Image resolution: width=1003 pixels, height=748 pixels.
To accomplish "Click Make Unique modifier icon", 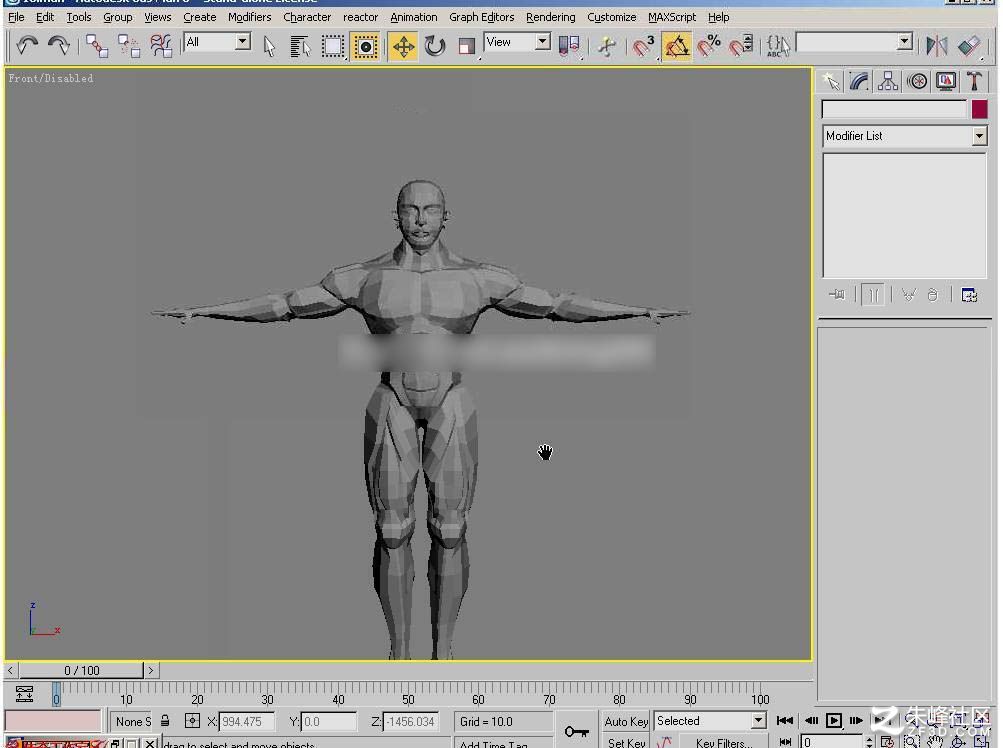I will pos(908,295).
